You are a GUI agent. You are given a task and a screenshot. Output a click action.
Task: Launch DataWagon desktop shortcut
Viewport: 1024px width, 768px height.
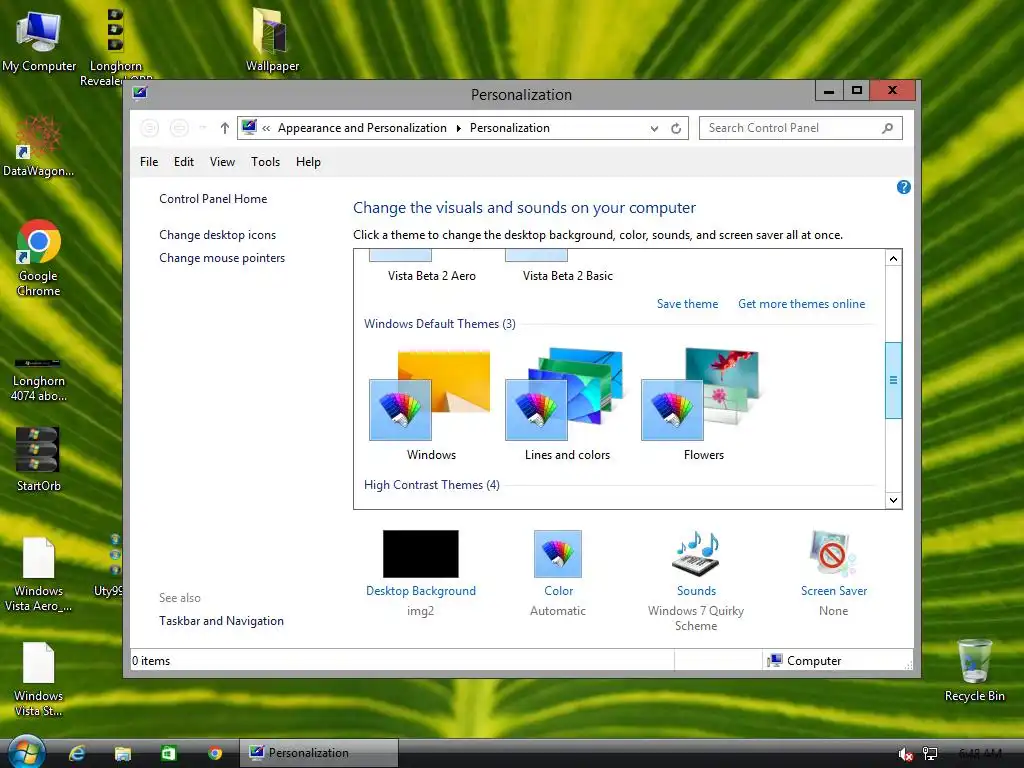pyautogui.click(x=38, y=146)
